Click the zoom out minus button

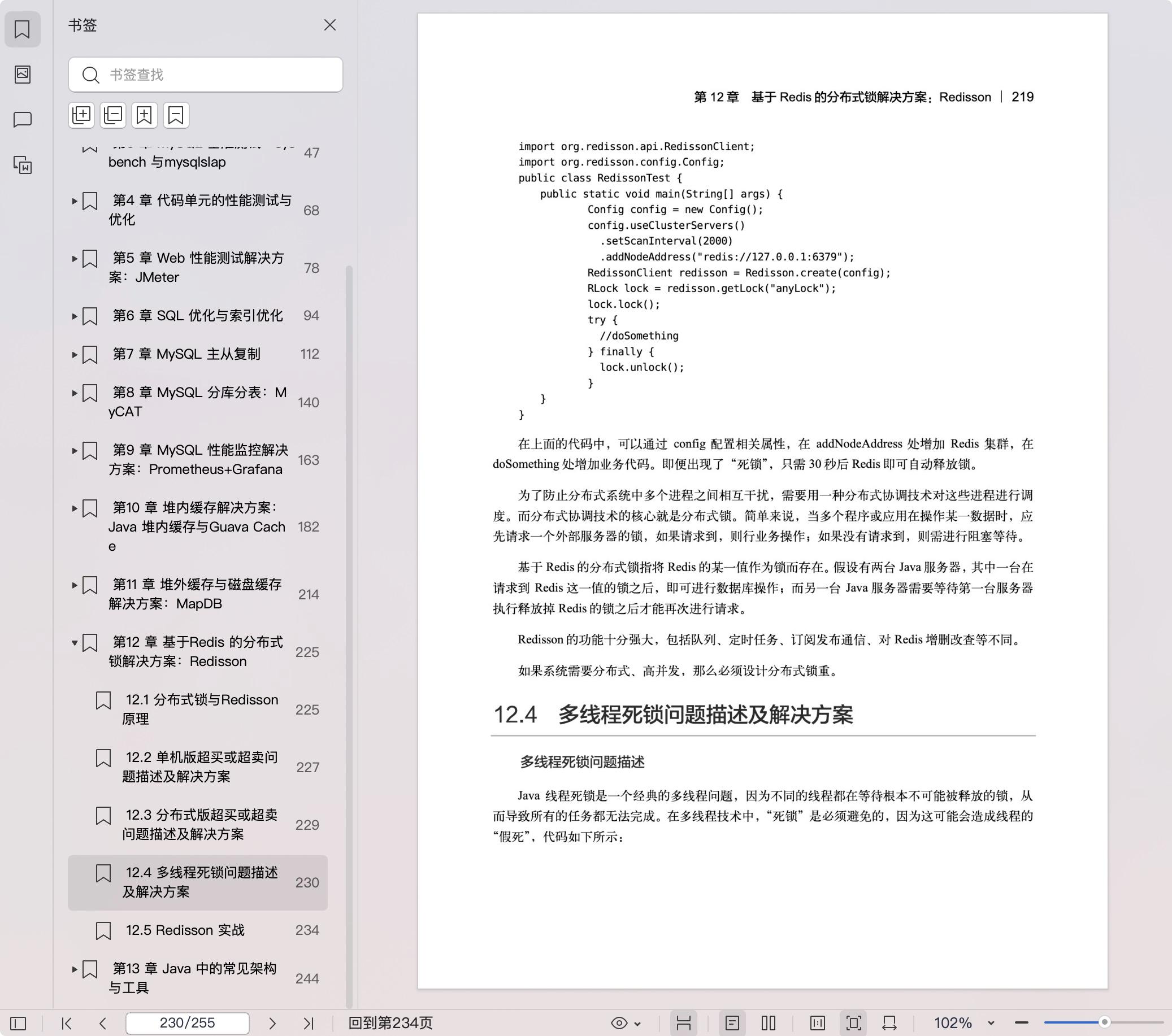tap(1021, 1023)
